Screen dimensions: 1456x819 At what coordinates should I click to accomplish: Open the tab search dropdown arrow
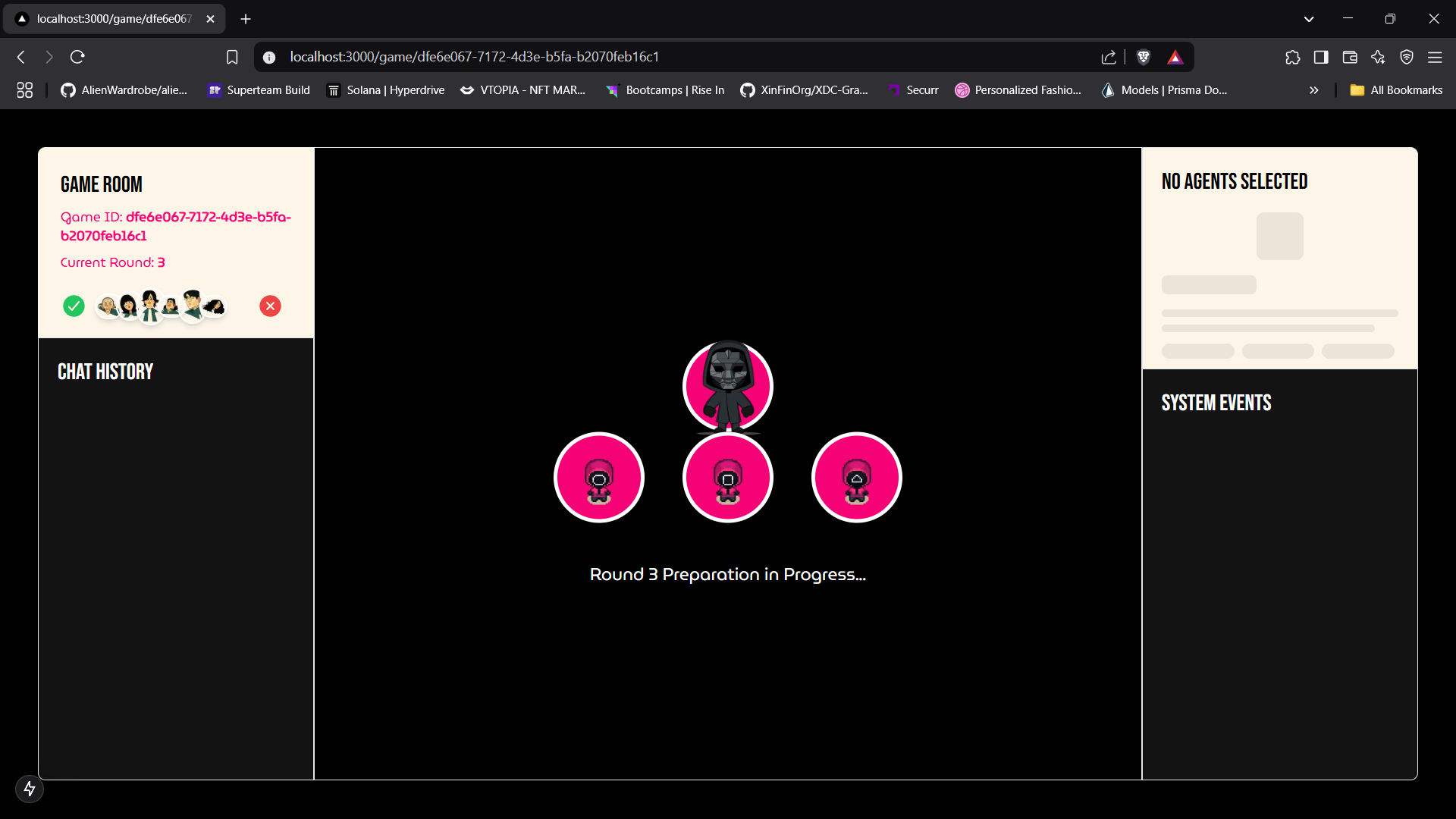[1308, 19]
